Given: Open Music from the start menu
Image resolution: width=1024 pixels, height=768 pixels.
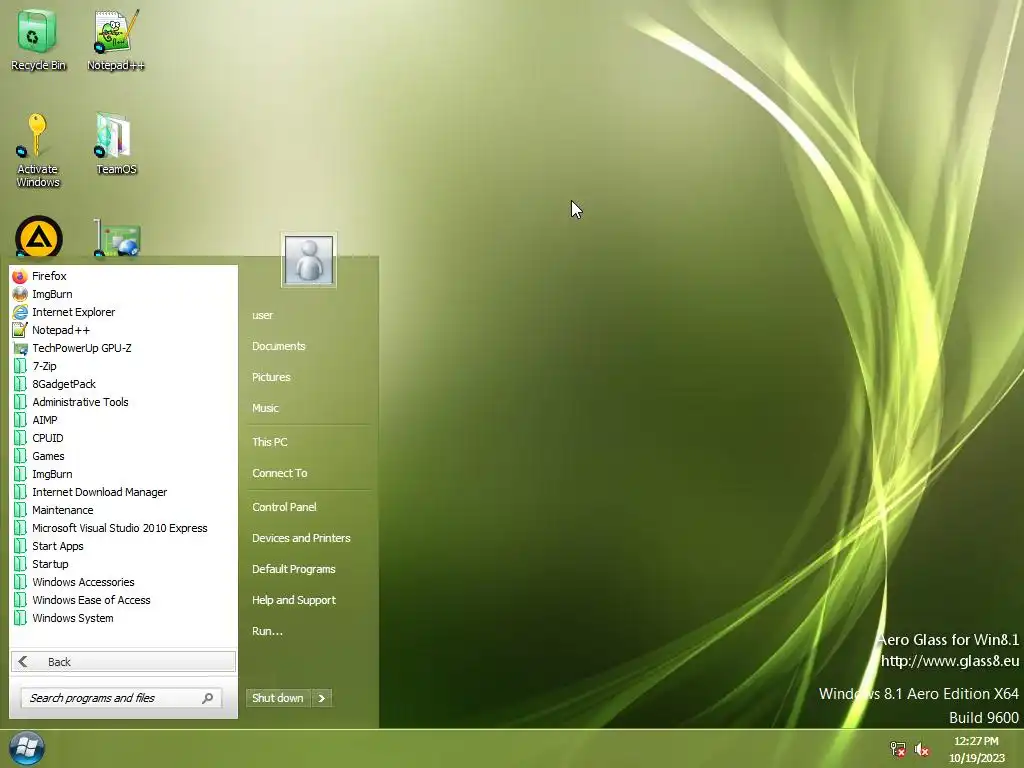Looking at the screenshot, I should click(265, 408).
